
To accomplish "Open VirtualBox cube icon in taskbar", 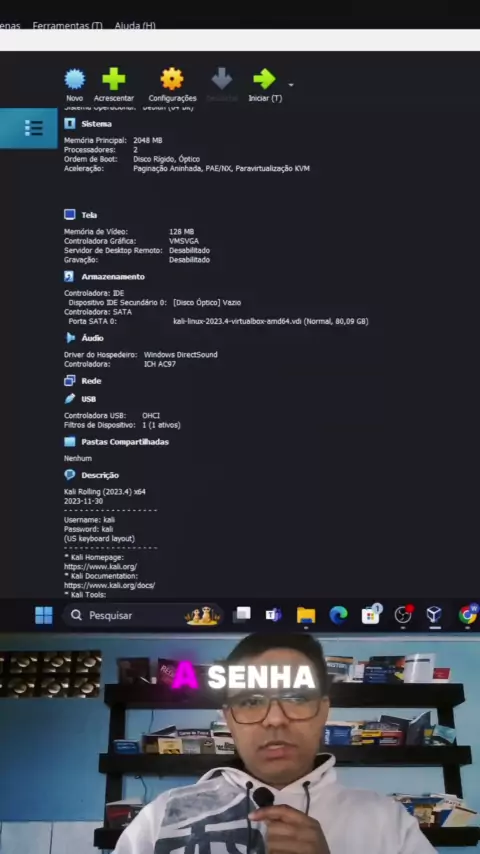I will point(434,615).
